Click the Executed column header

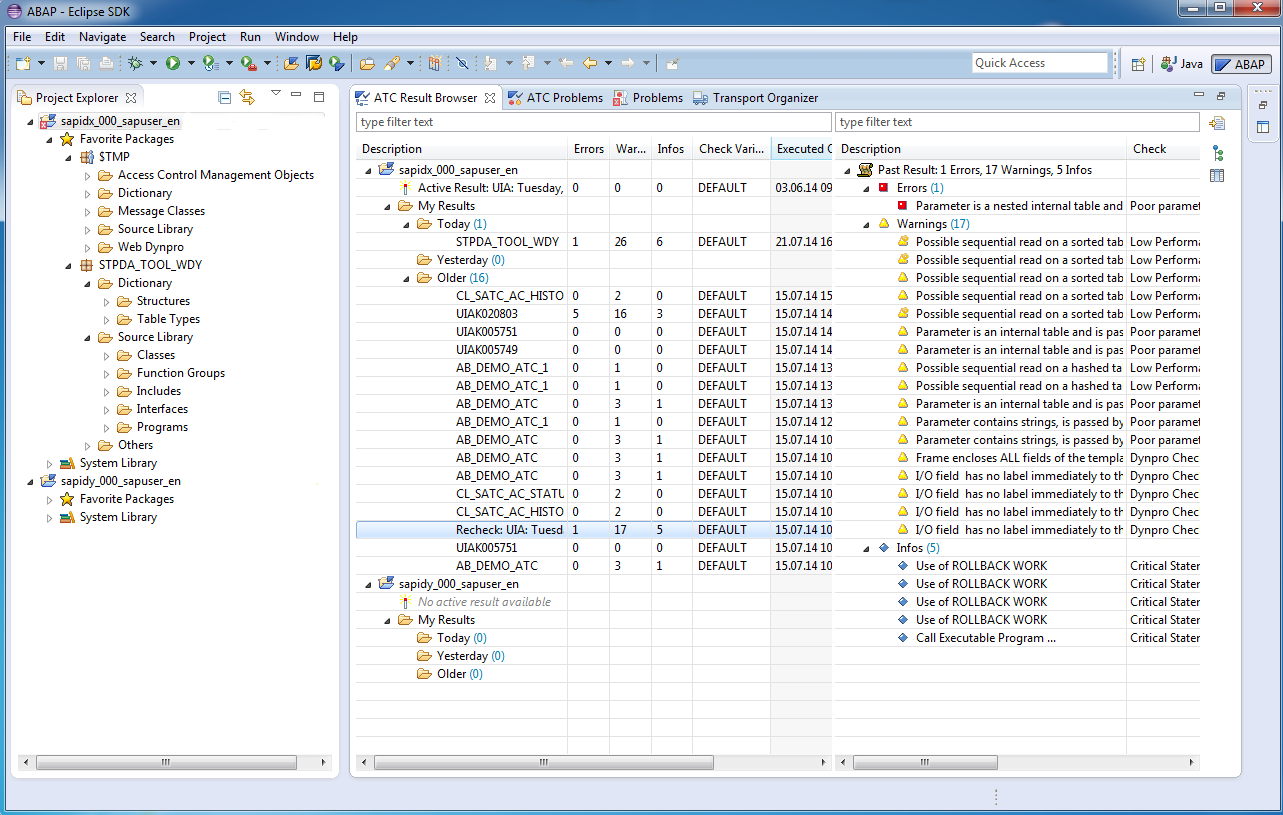pyautogui.click(x=801, y=149)
